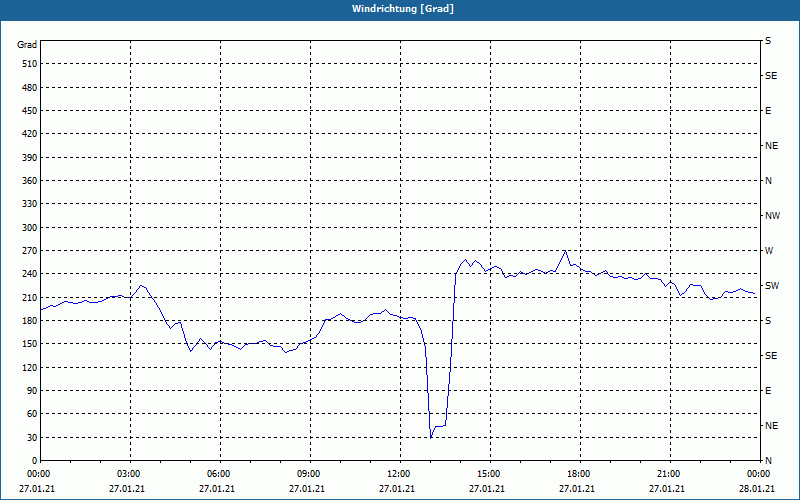The image size is (800, 500).
Task: Select the 60 y-axis value
Action: 32,414
